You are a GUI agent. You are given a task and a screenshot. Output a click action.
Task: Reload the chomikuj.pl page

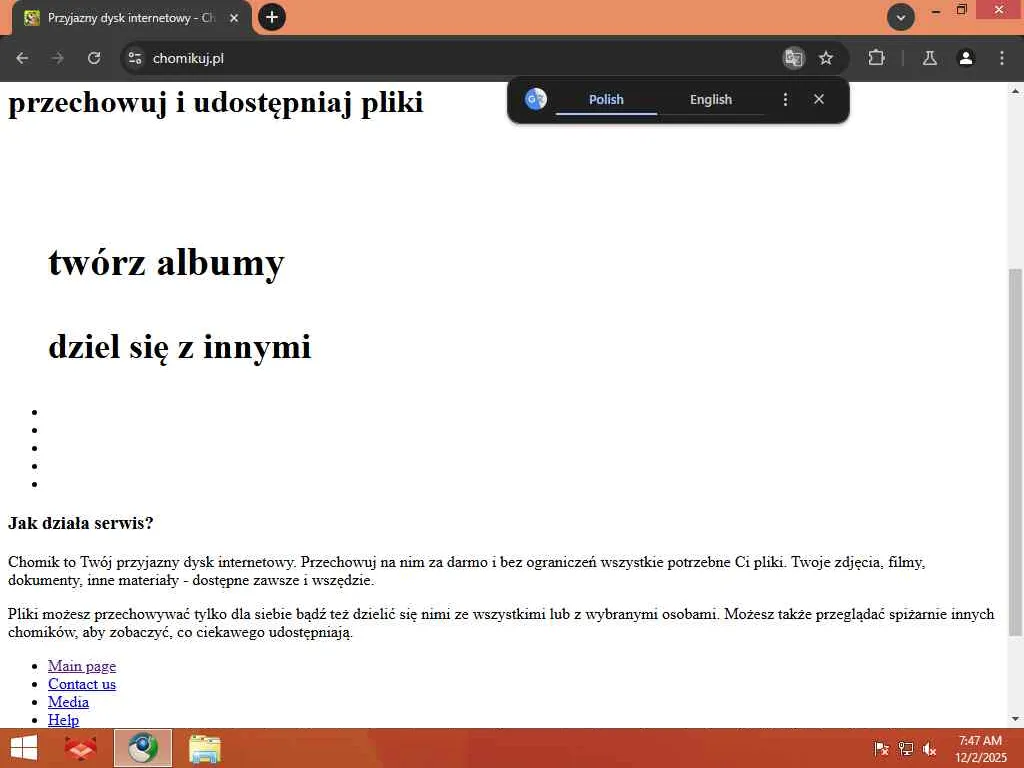pyautogui.click(x=94, y=58)
